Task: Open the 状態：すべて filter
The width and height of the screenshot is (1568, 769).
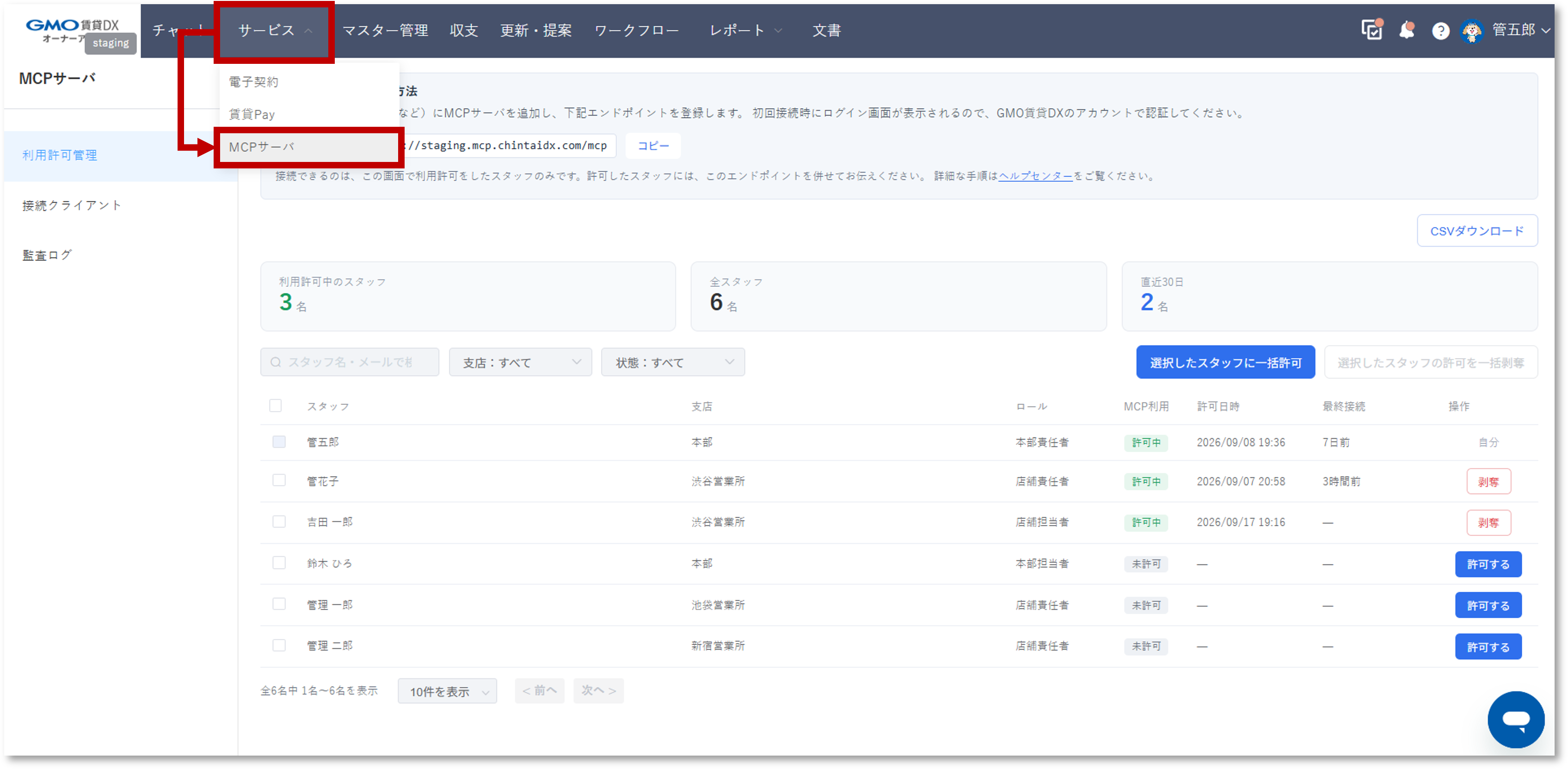Action: coord(673,362)
